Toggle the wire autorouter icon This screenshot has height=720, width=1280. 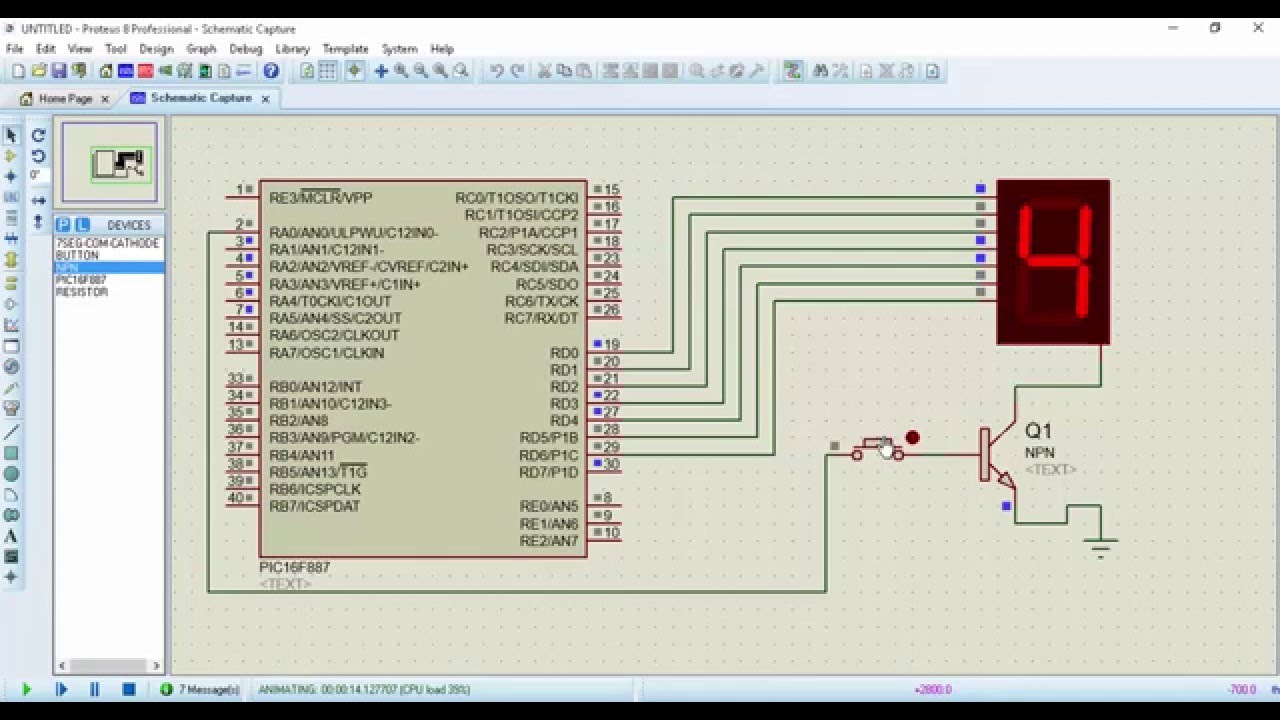793,71
